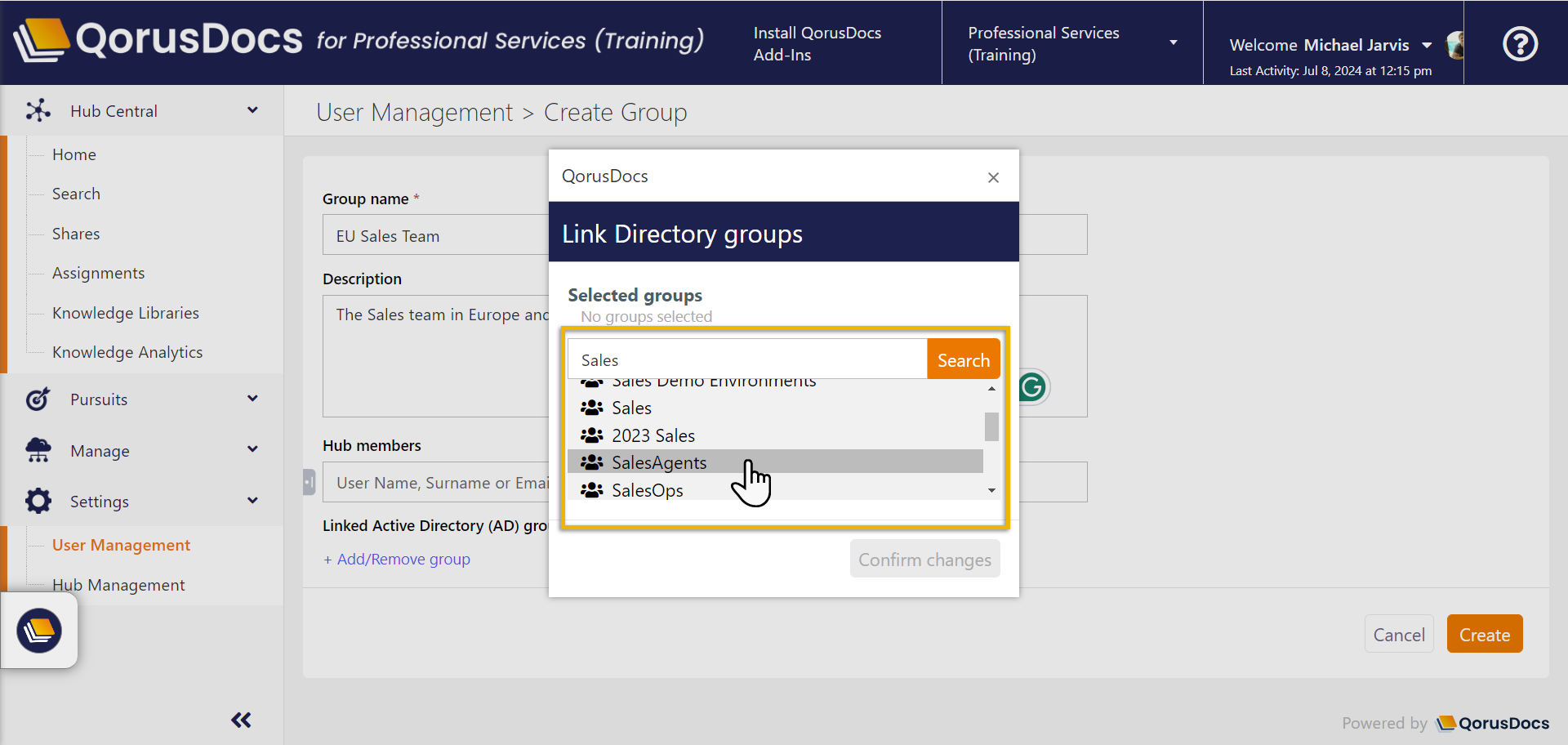Click the directory group search field

pos(747,359)
